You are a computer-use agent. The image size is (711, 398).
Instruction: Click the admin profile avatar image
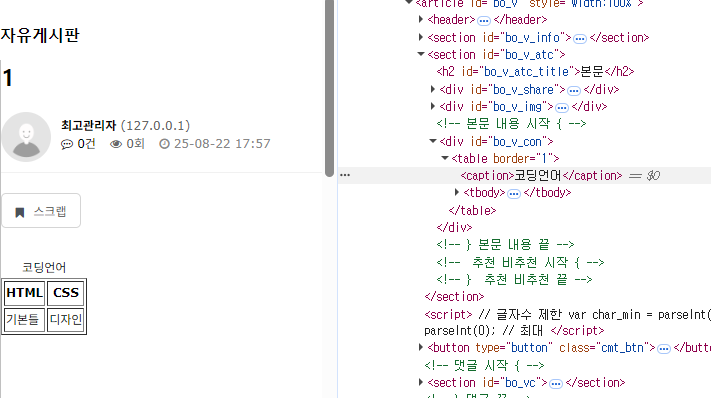click(x=26, y=137)
